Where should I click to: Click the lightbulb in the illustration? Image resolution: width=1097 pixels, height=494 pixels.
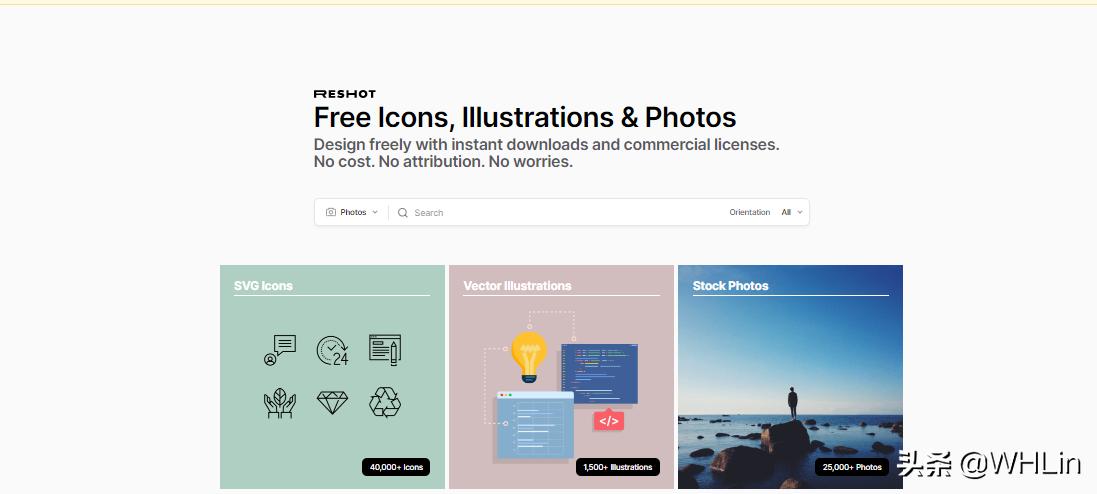[529, 357]
